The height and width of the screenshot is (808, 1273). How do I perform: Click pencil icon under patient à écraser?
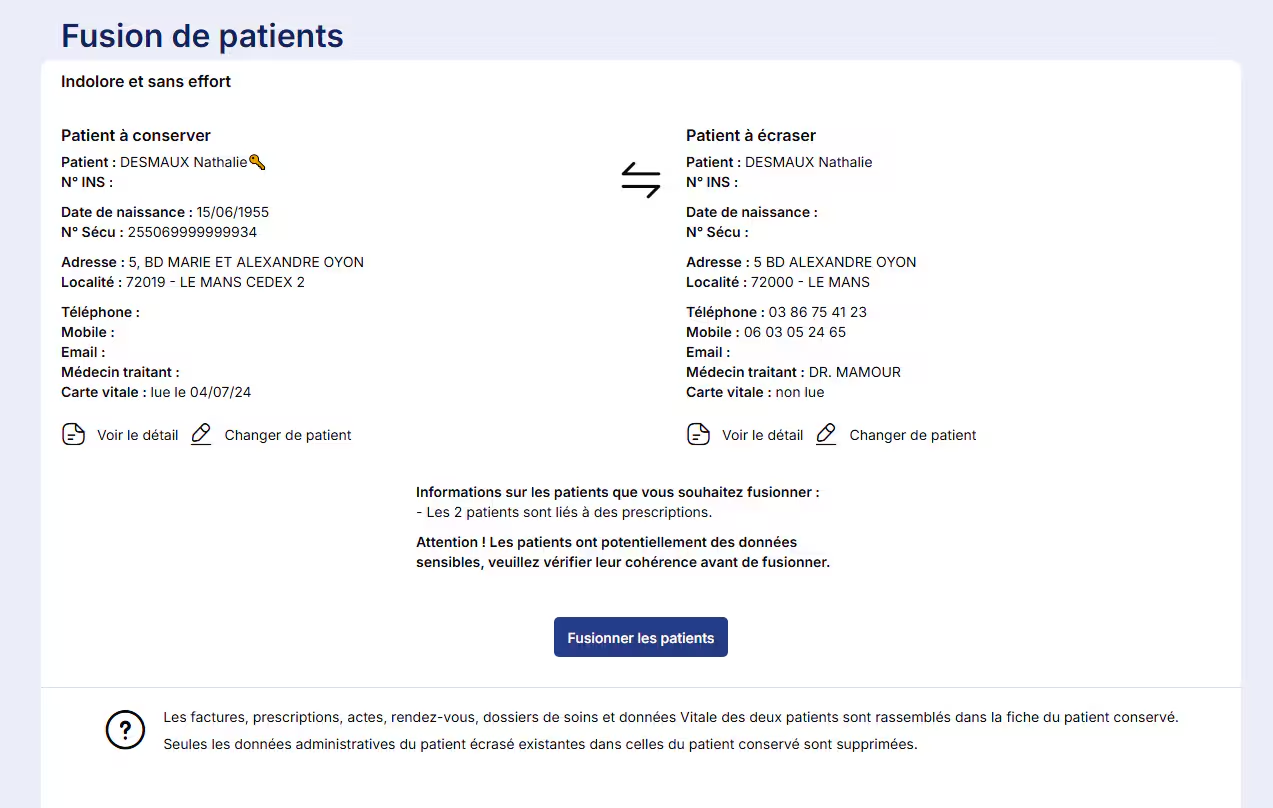coord(826,435)
